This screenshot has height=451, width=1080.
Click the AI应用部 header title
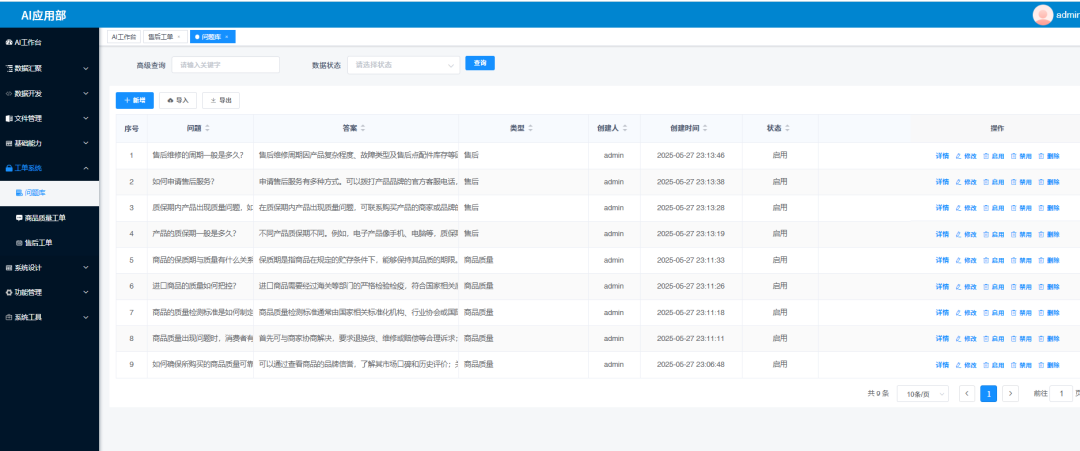44,15
